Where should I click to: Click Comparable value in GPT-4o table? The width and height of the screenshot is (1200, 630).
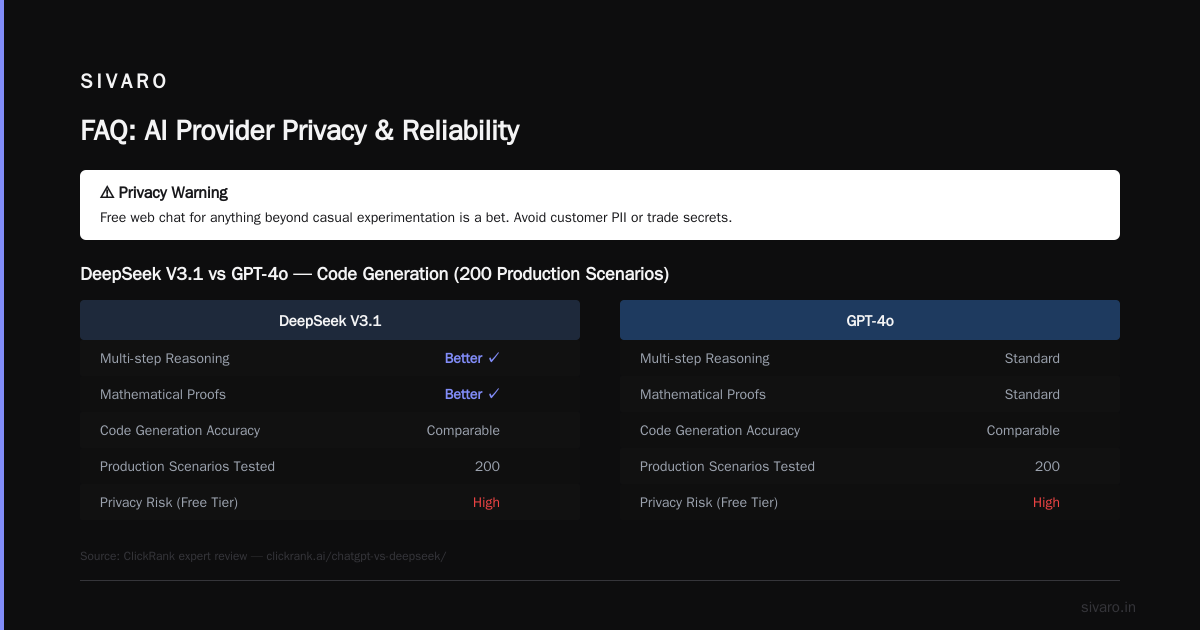[x=1023, y=430]
